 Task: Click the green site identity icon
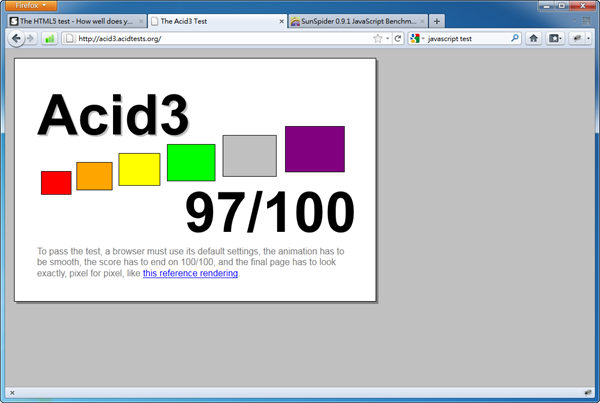click(x=49, y=39)
